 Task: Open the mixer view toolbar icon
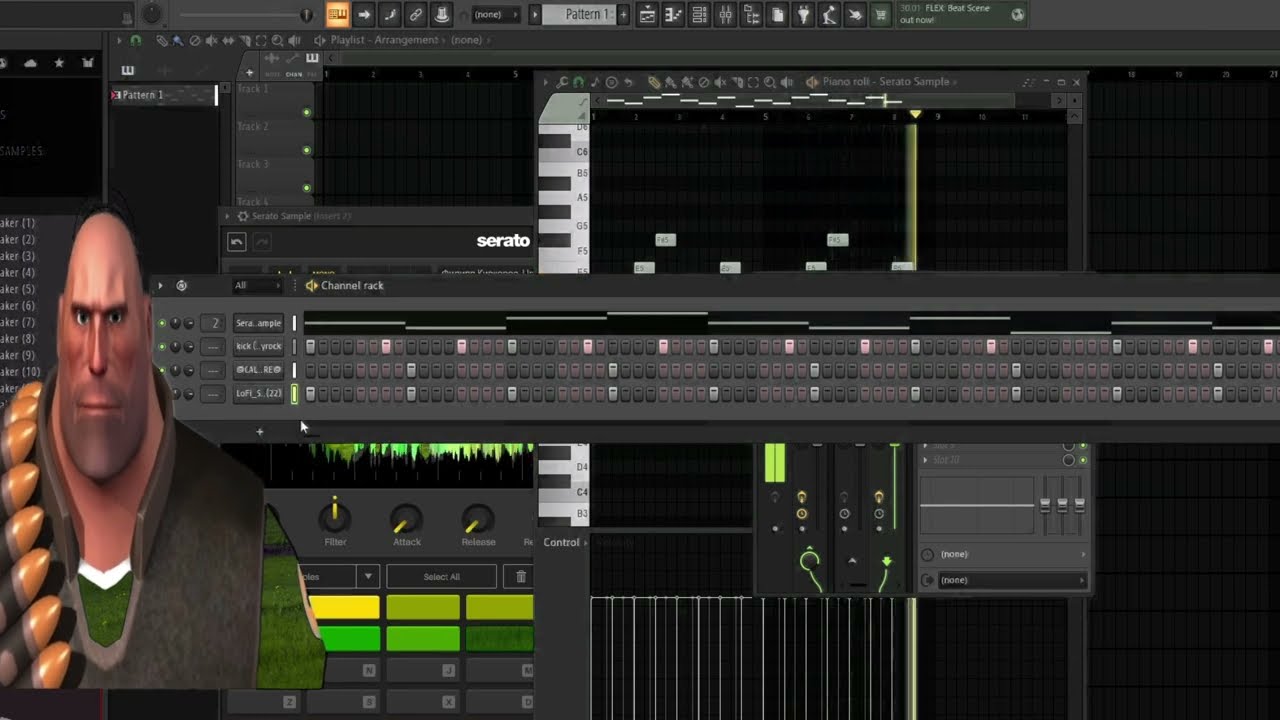tap(725, 14)
